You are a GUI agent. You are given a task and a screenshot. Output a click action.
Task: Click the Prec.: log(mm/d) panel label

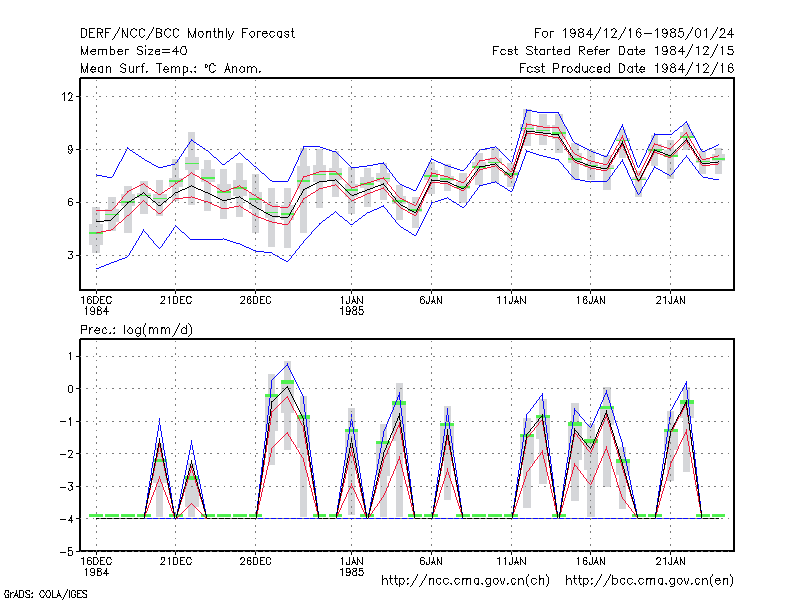click(x=136, y=330)
